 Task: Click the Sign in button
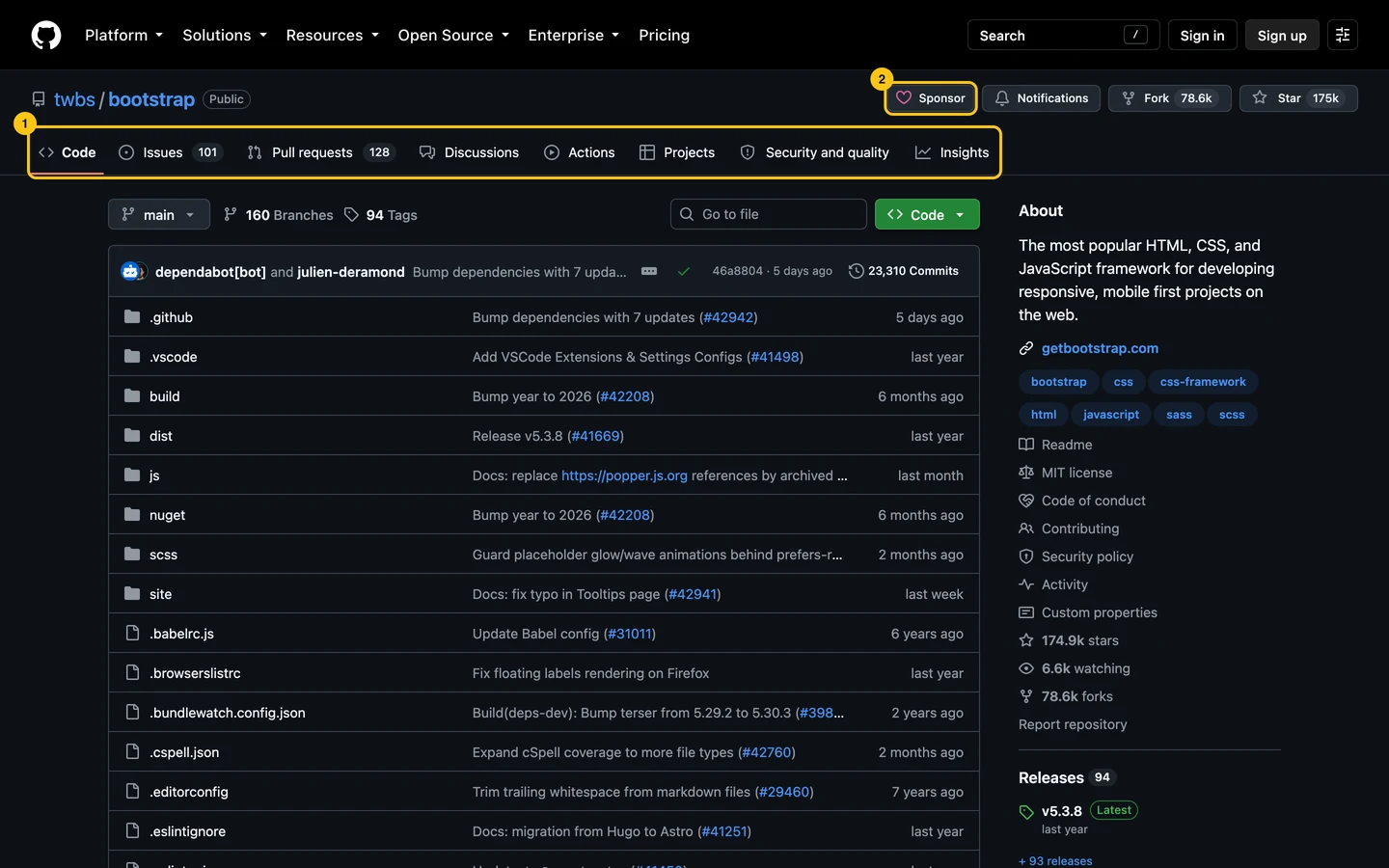[1202, 35]
